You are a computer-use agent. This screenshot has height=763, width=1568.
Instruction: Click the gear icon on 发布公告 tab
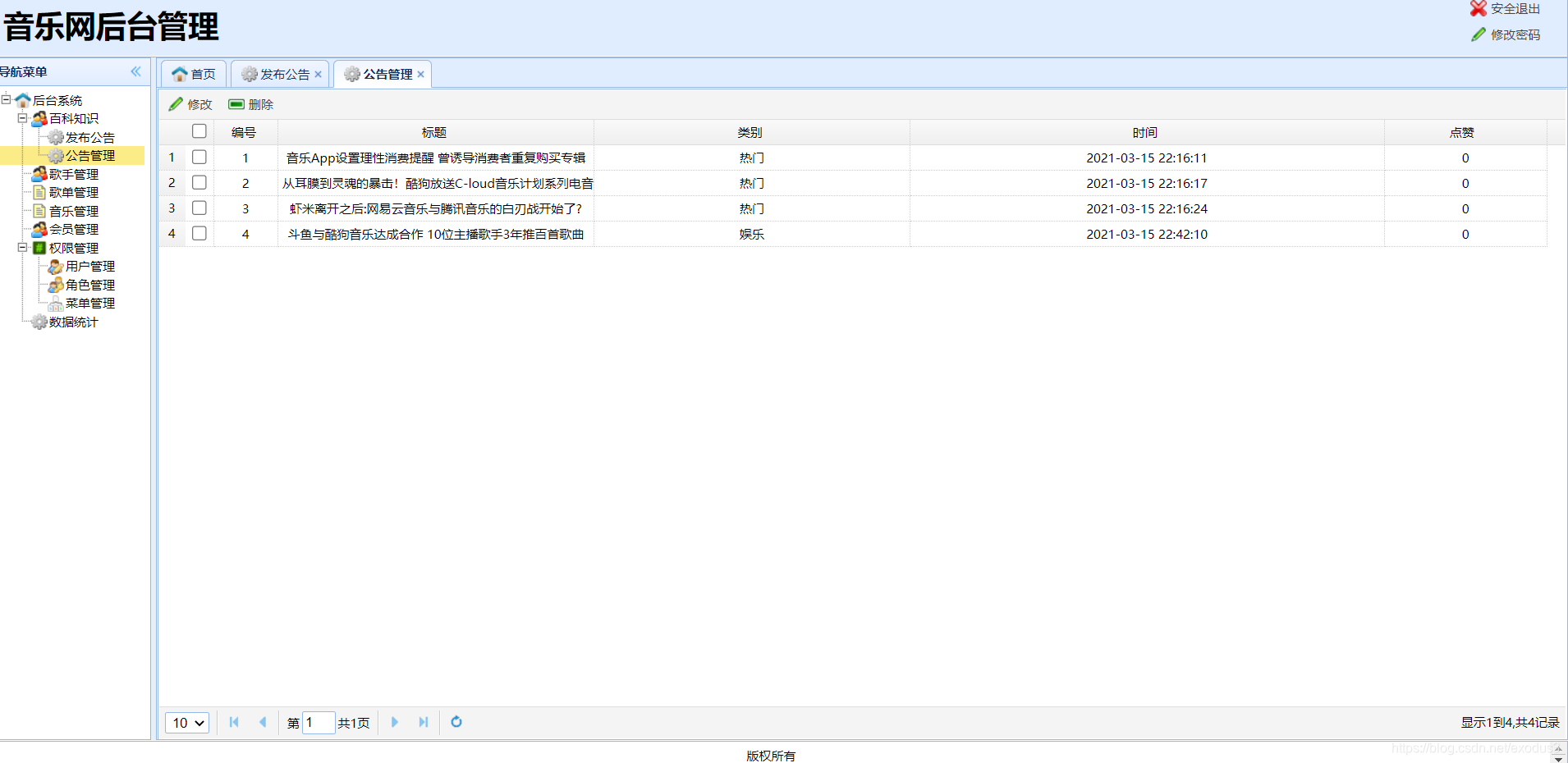pyautogui.click(x=250, y=75)
